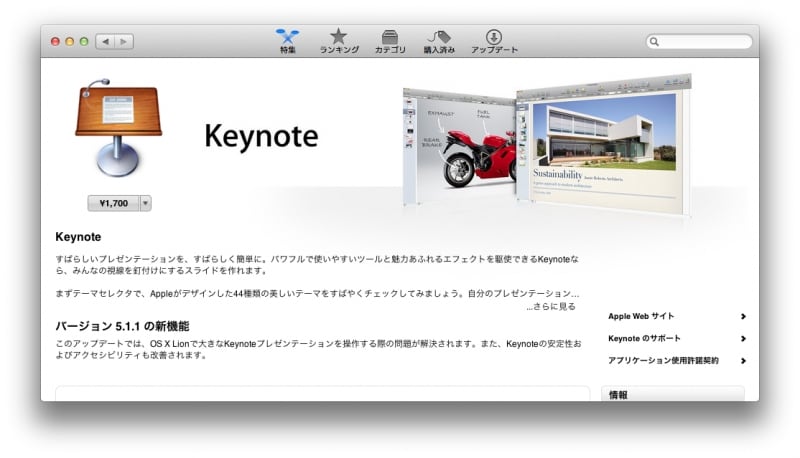Click the arrow next to アプリケーション使用許諾契約
This screenshot has height=458, width=800.
[x=743, y=361]
